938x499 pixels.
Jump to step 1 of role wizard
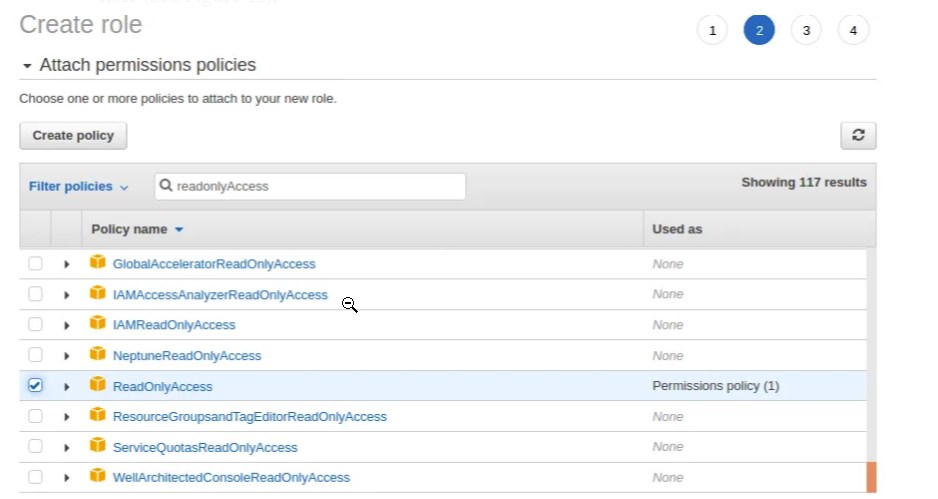pos(712,31)
